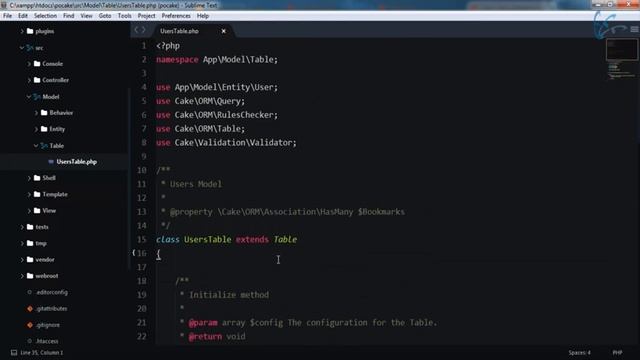Open the Find menu
The height and width of the screenshot is (360, 640).
point(69,16)
